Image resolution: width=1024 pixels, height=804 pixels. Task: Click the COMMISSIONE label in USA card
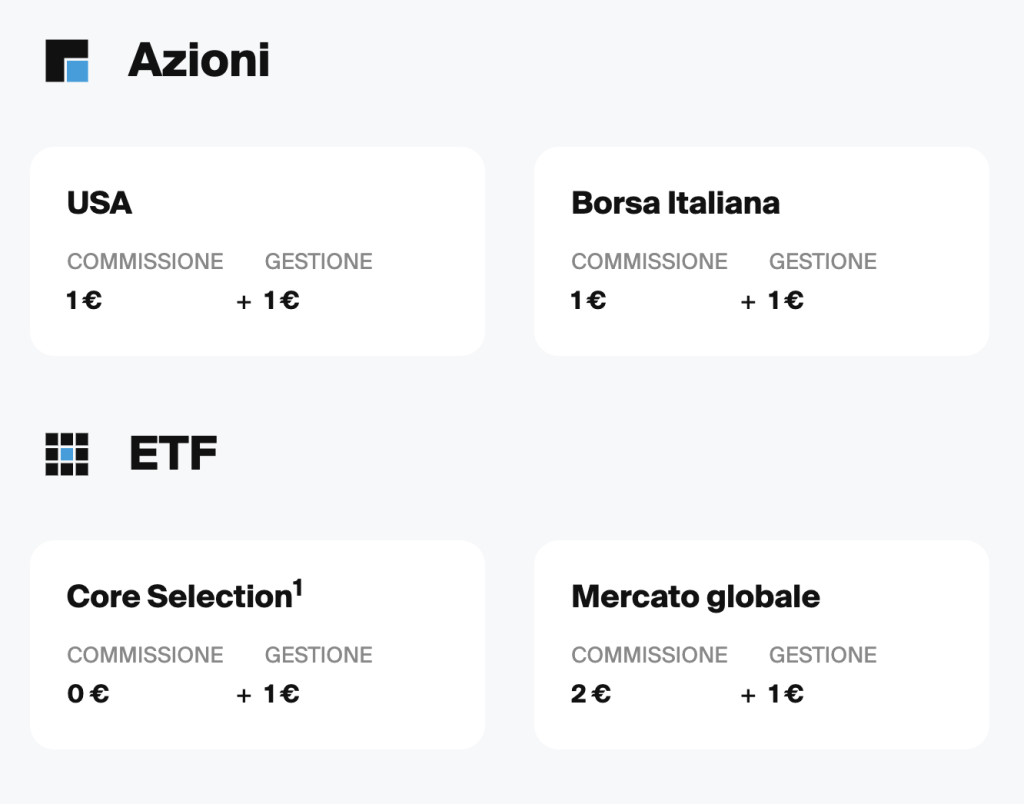point(145,261)
